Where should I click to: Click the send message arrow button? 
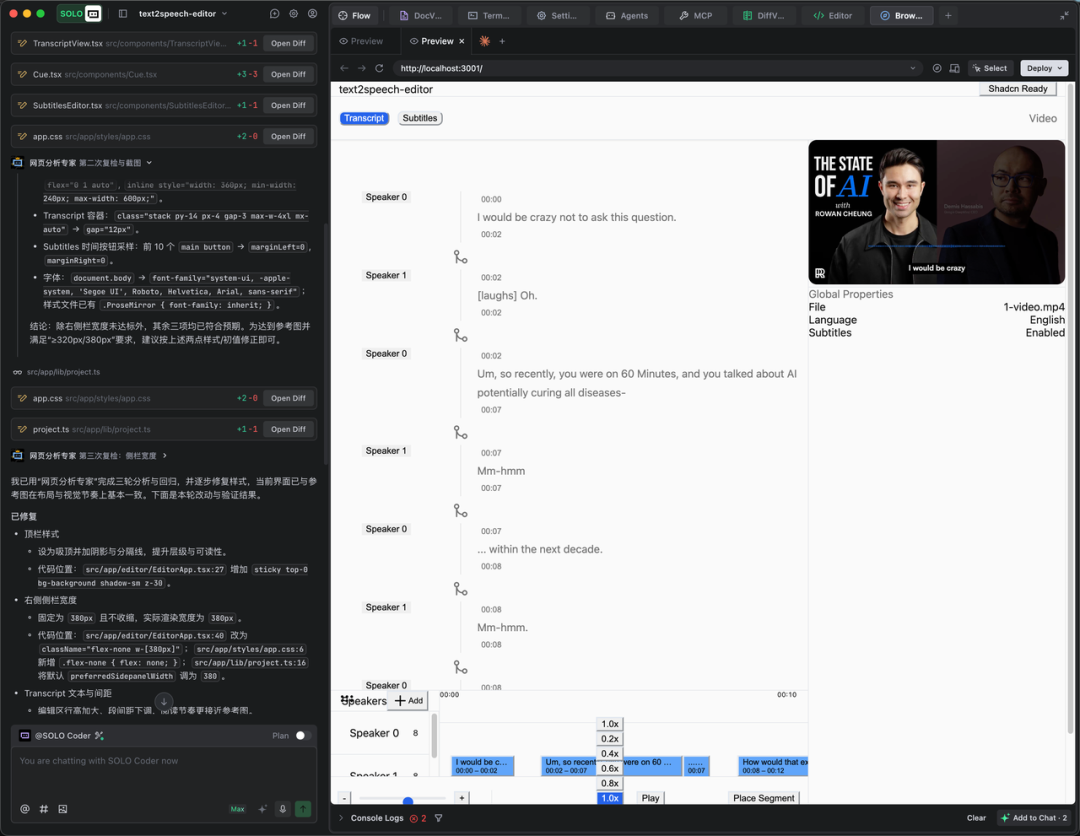303,809
